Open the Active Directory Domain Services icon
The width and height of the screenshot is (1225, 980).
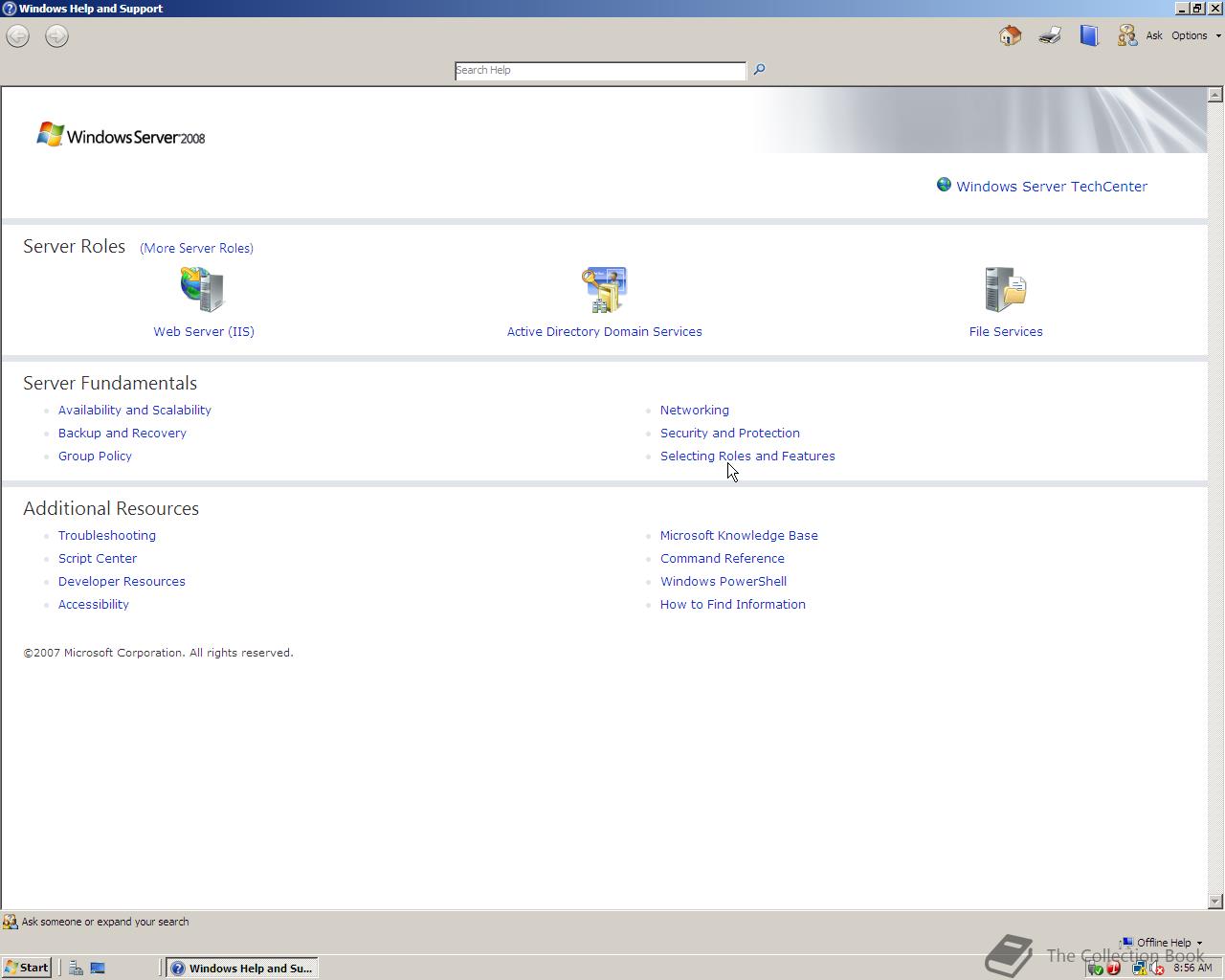(604, 289)
